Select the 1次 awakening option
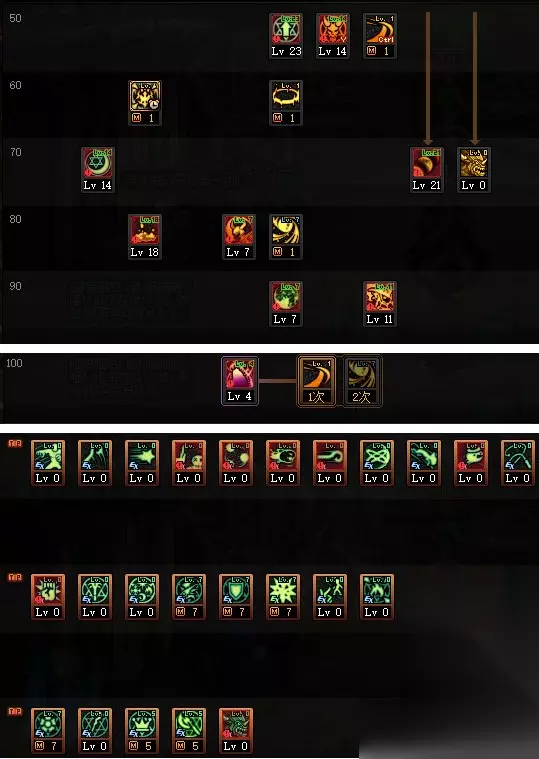Screen dimensions: 539x759 (x=316, y=381)
